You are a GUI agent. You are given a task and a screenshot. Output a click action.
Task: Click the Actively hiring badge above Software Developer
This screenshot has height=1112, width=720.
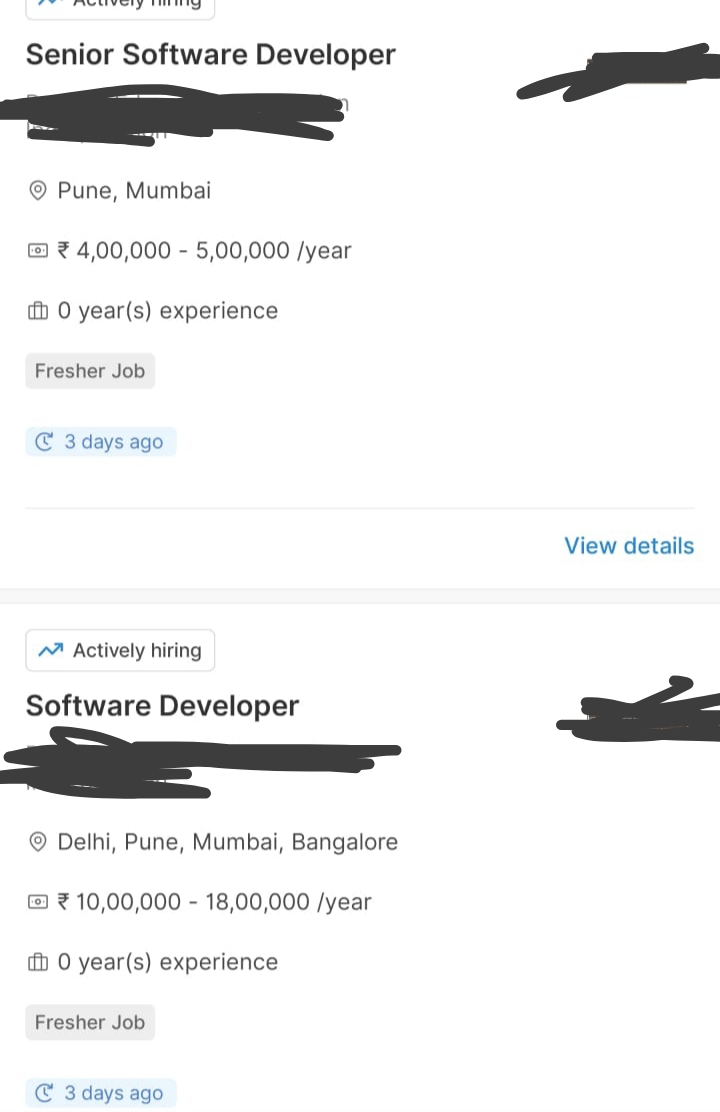(x=120, y=651)
